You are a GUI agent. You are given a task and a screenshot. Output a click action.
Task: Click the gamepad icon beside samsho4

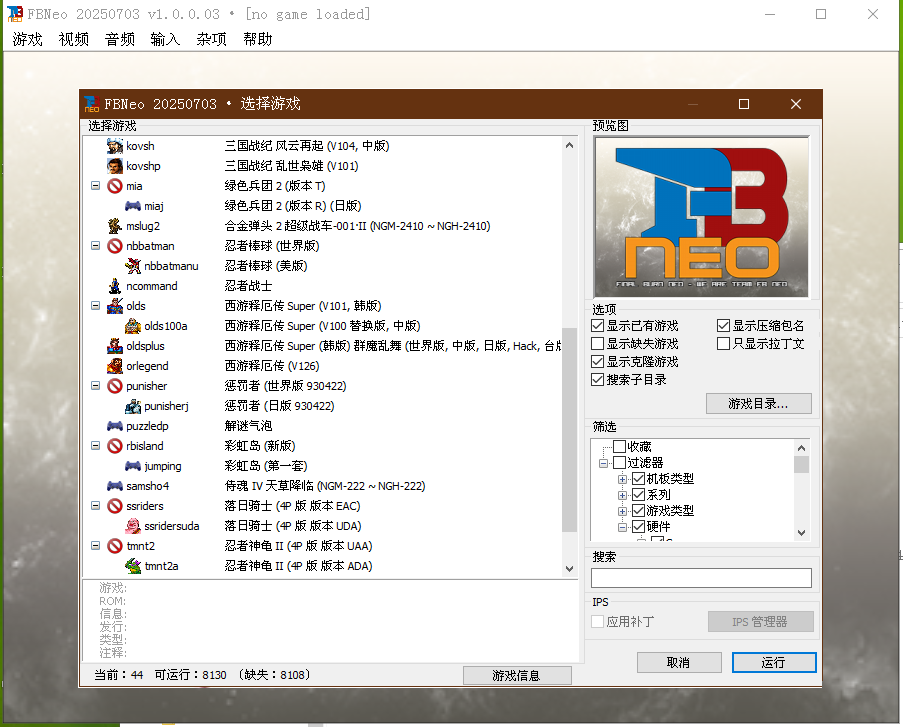pyautogui.click(x=115, y=486)
